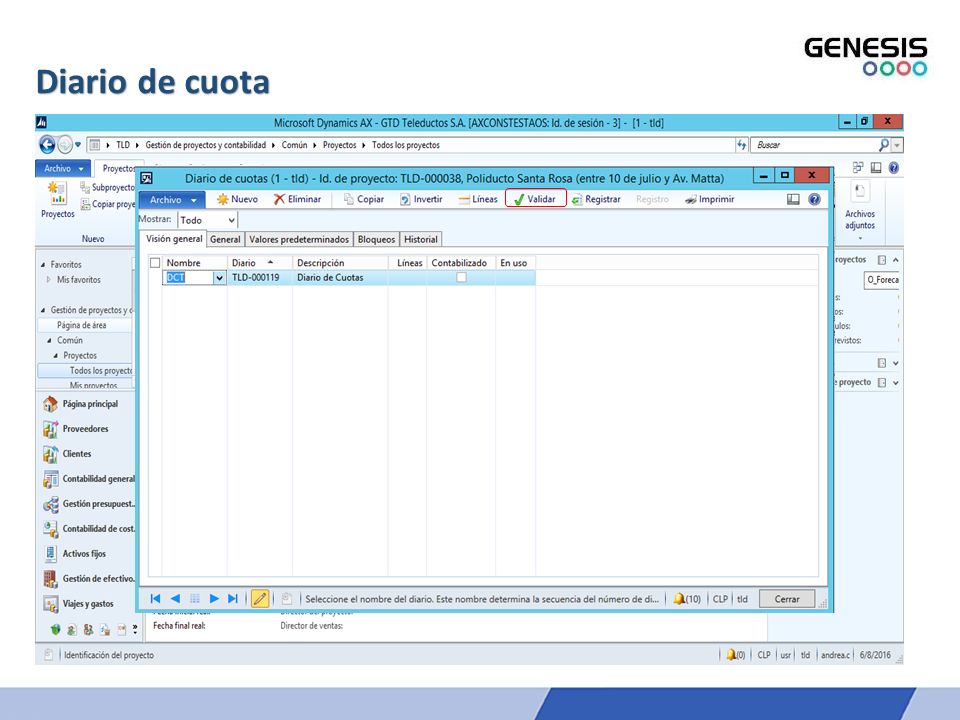This screenshot has height=720, width=960.
Task: Click the search magnifier icon
Action: tap(883, 145)
